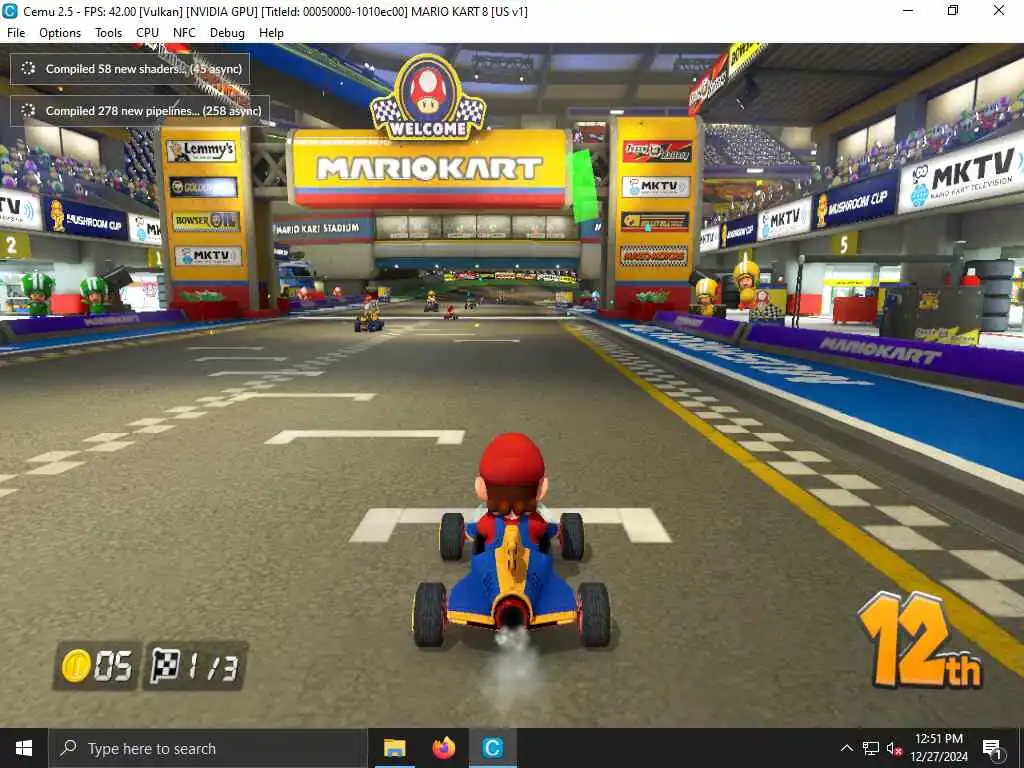Open the Tools menu
Image resolution: width=1024 pixels, height=768 pixels.
pyautogui.click(x=108, y=33)
